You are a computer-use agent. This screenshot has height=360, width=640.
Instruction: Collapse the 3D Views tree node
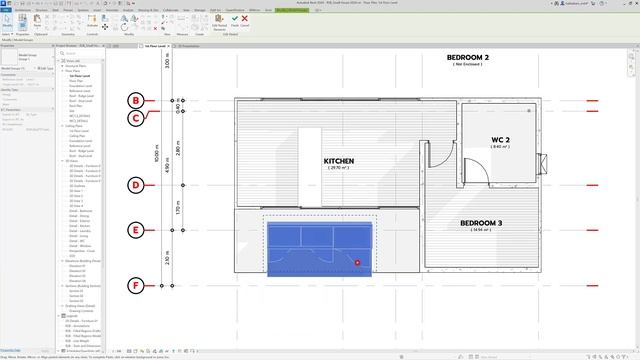[62, 161]
